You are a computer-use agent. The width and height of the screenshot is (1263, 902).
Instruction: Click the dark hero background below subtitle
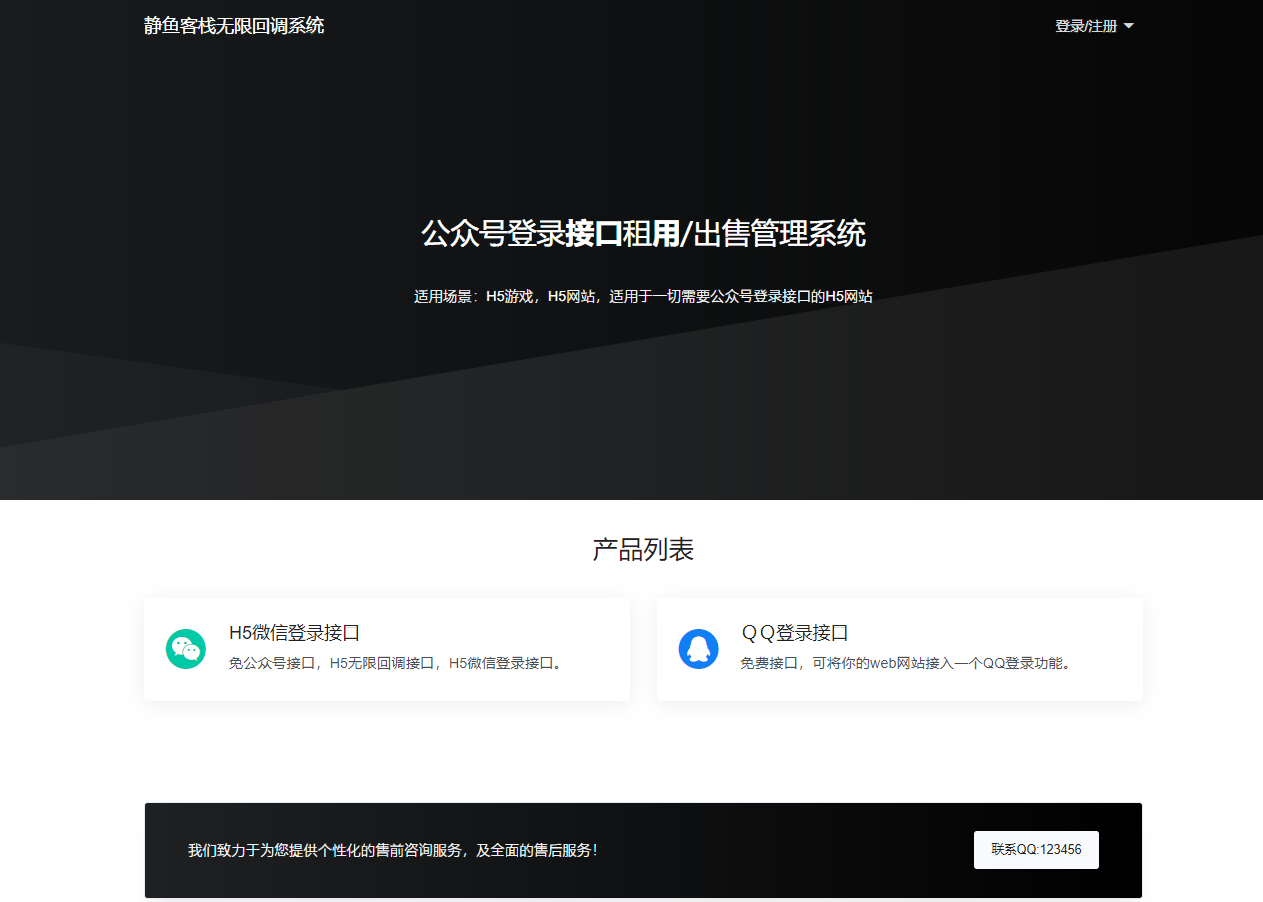pos(643,400)
